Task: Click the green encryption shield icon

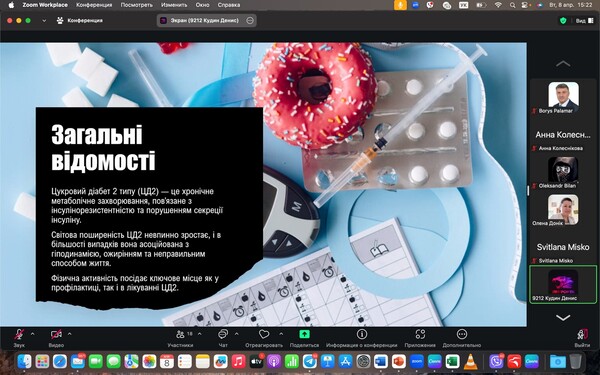Action: click(563, 21)
